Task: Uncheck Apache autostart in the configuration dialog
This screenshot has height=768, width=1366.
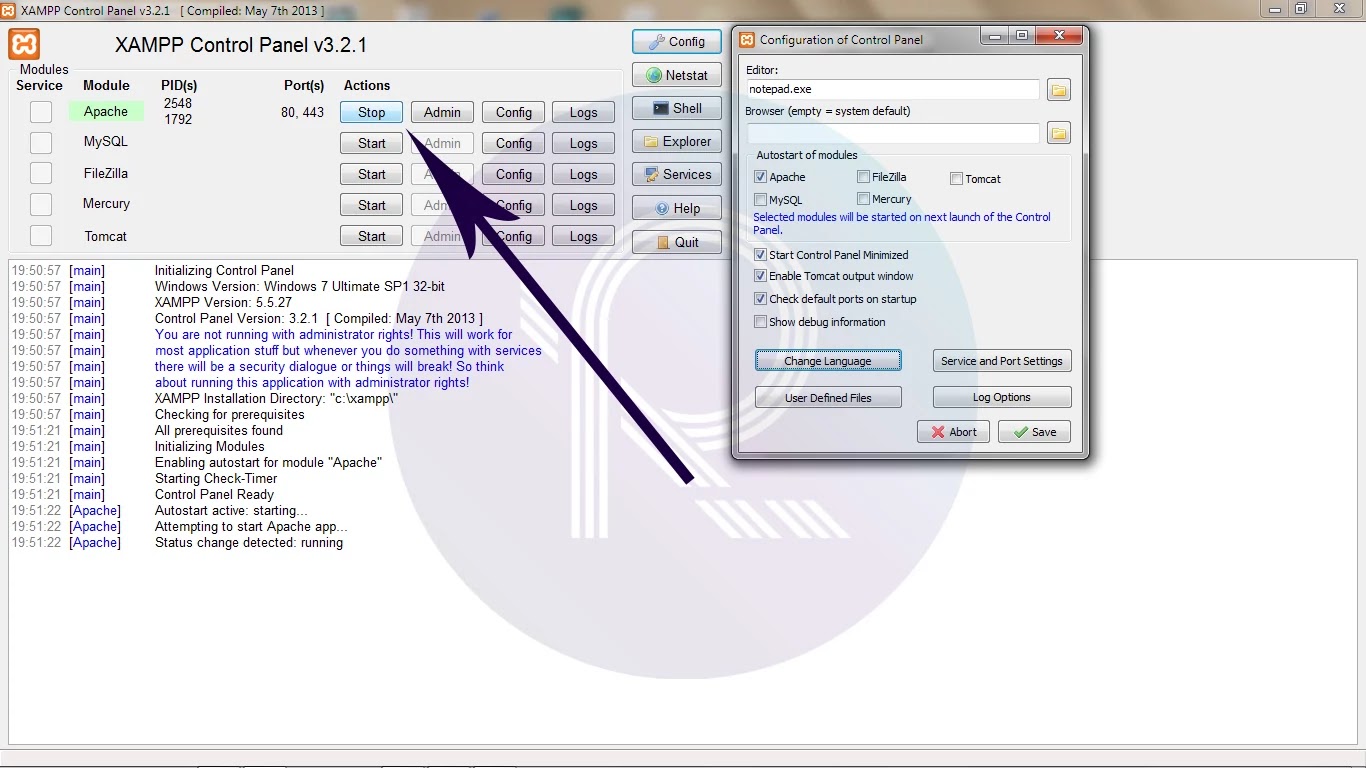Action: (761, 177)
